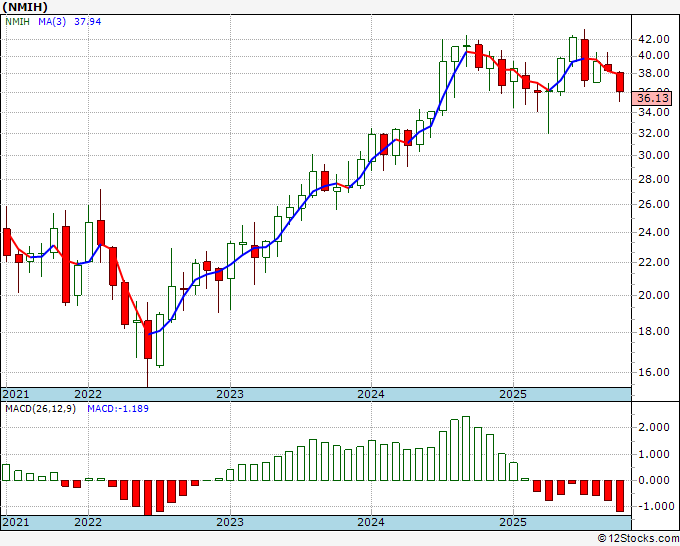Click the 2.000 MACD axis label

pyautogui.click(x=653, y=427)
